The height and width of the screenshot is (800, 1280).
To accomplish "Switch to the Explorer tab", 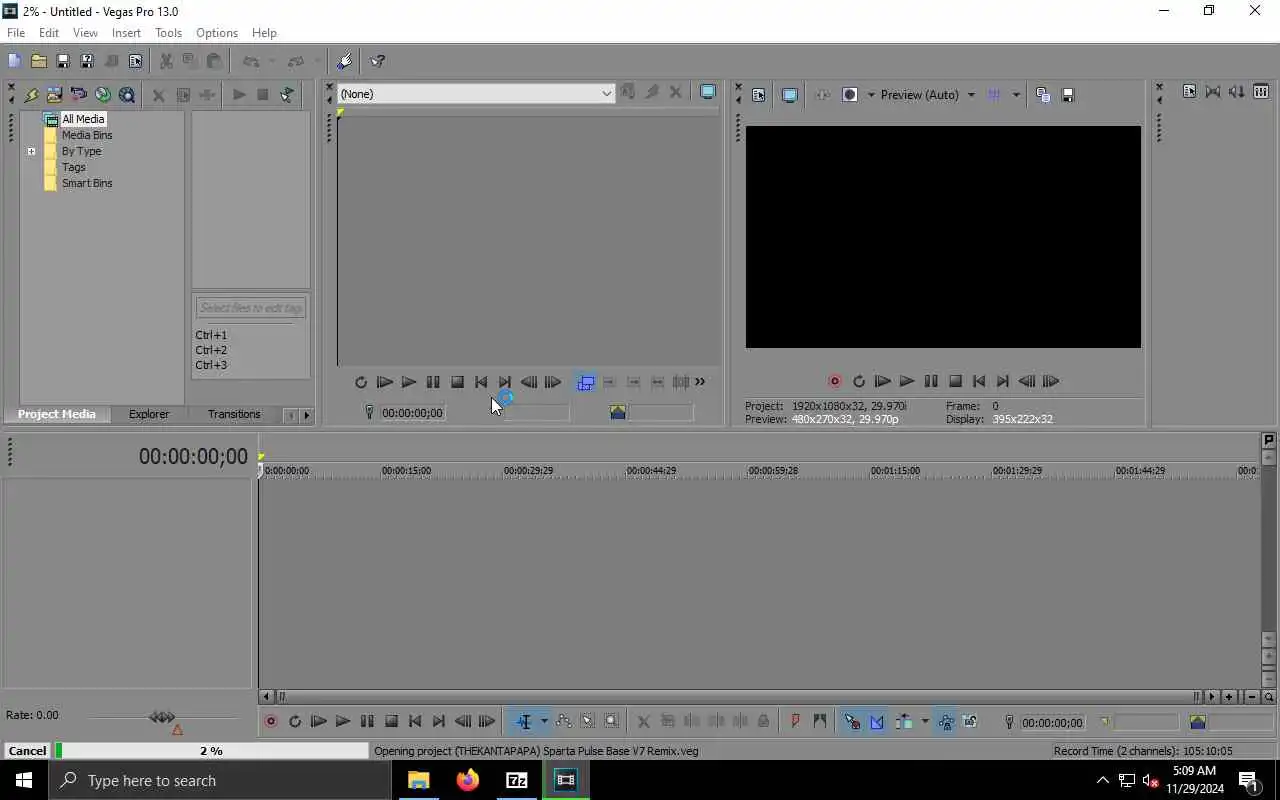I will [149, 414].
